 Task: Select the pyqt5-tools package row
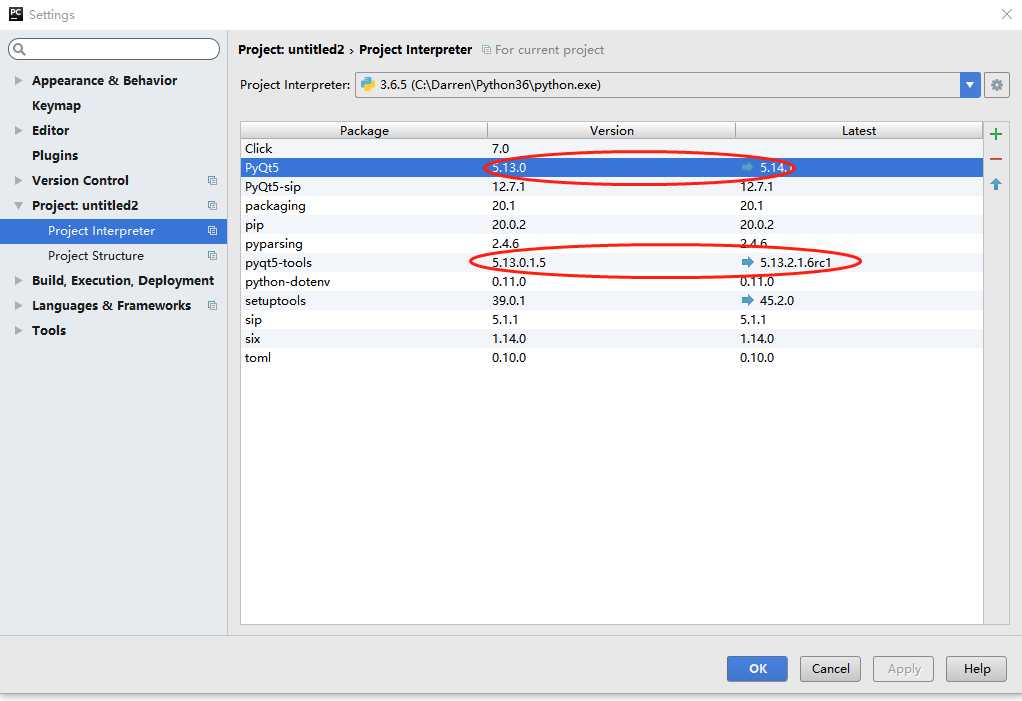(x=611, y=263)
